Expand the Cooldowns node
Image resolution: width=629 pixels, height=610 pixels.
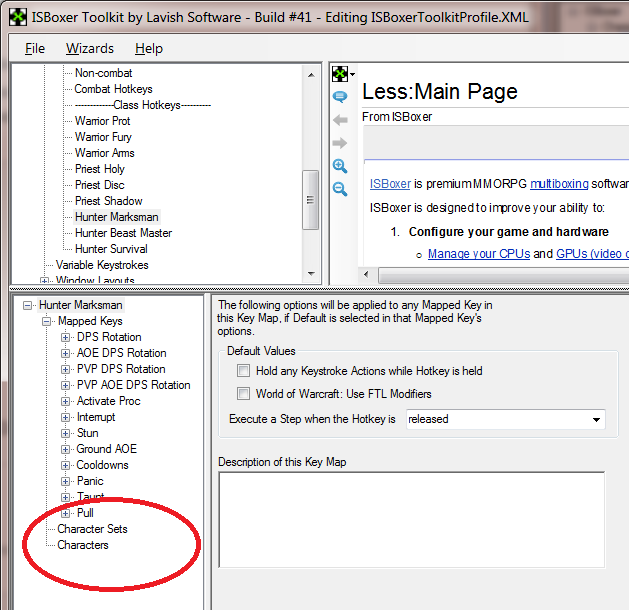point(65,465)
